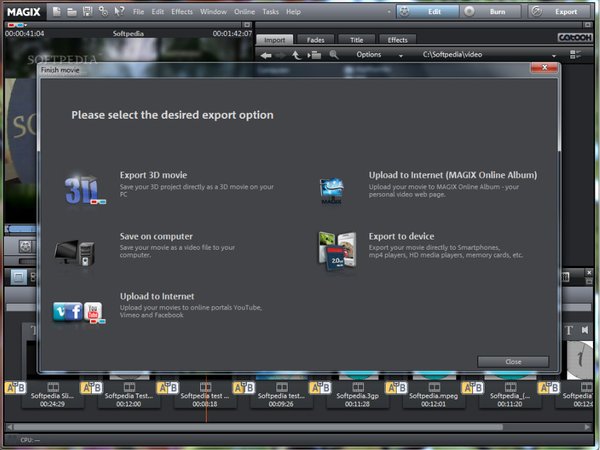
Task: Click the YouTube/Facebook Upload to Internet icon
Action: click(x=79, y=311)
